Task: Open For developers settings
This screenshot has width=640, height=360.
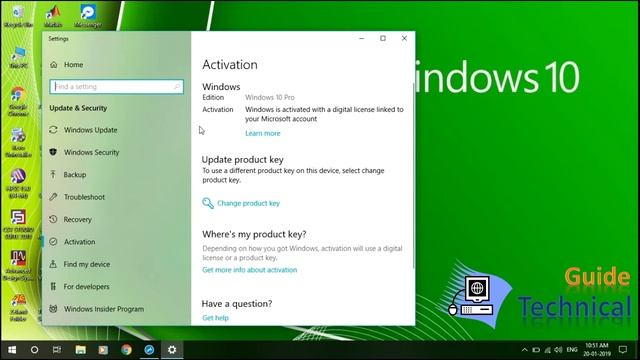Action: tap(80, 287)
